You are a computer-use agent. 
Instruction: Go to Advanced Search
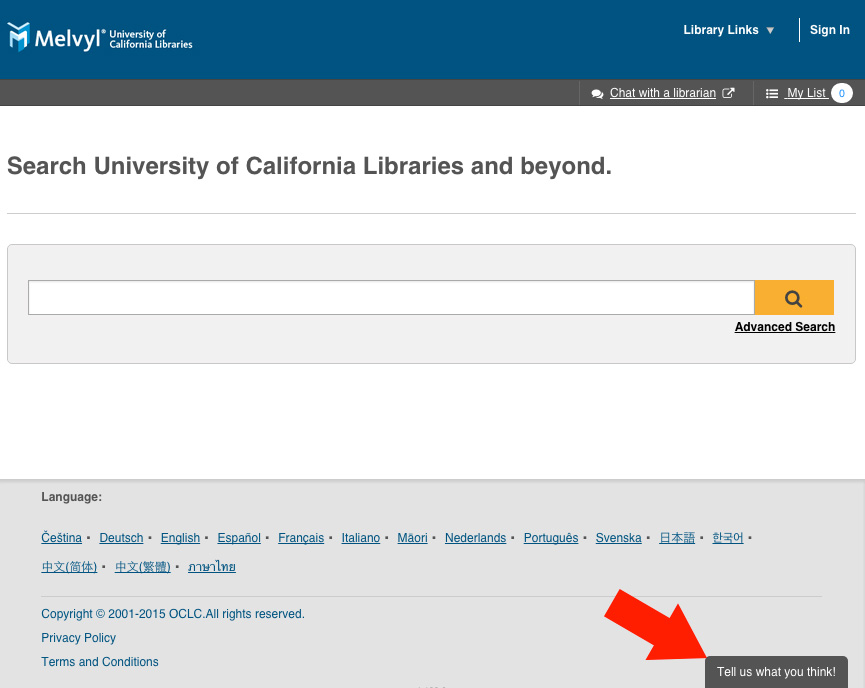tap(784, 327)
